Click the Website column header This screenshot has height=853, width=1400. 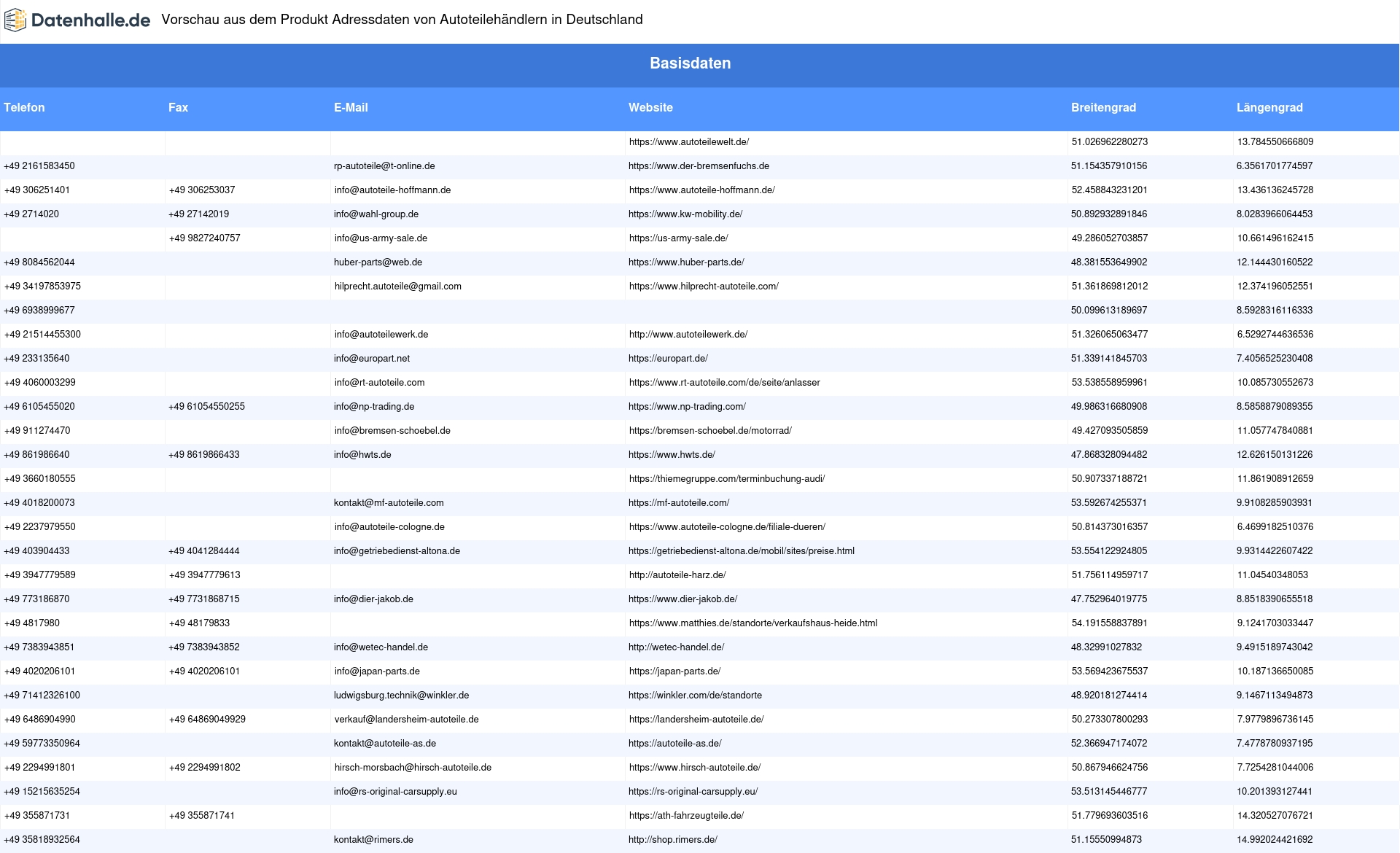(650, 107)
